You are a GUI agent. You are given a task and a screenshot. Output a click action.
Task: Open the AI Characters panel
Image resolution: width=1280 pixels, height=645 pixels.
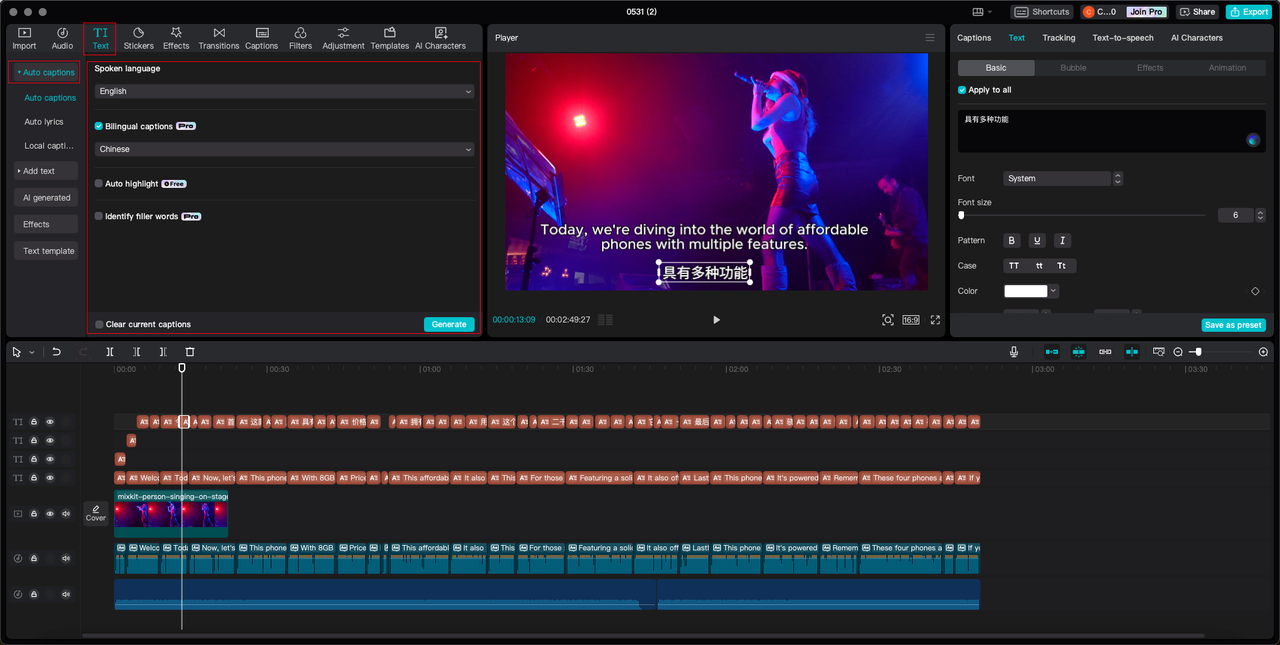pos(440,38)
